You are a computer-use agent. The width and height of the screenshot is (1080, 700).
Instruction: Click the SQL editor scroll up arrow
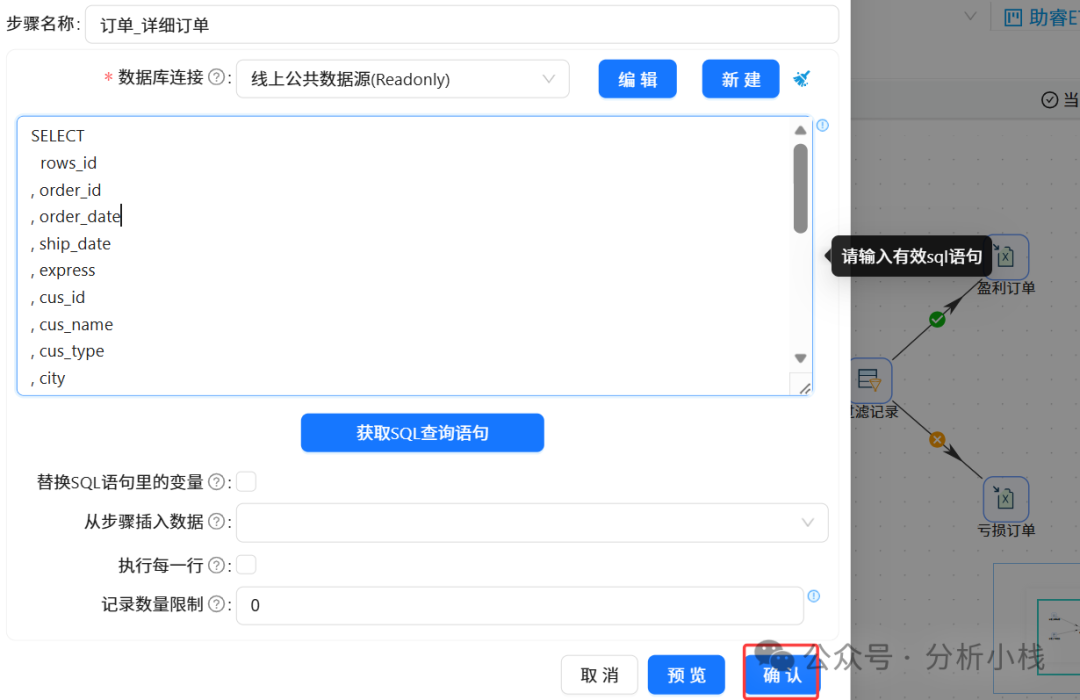pos(800,130)
